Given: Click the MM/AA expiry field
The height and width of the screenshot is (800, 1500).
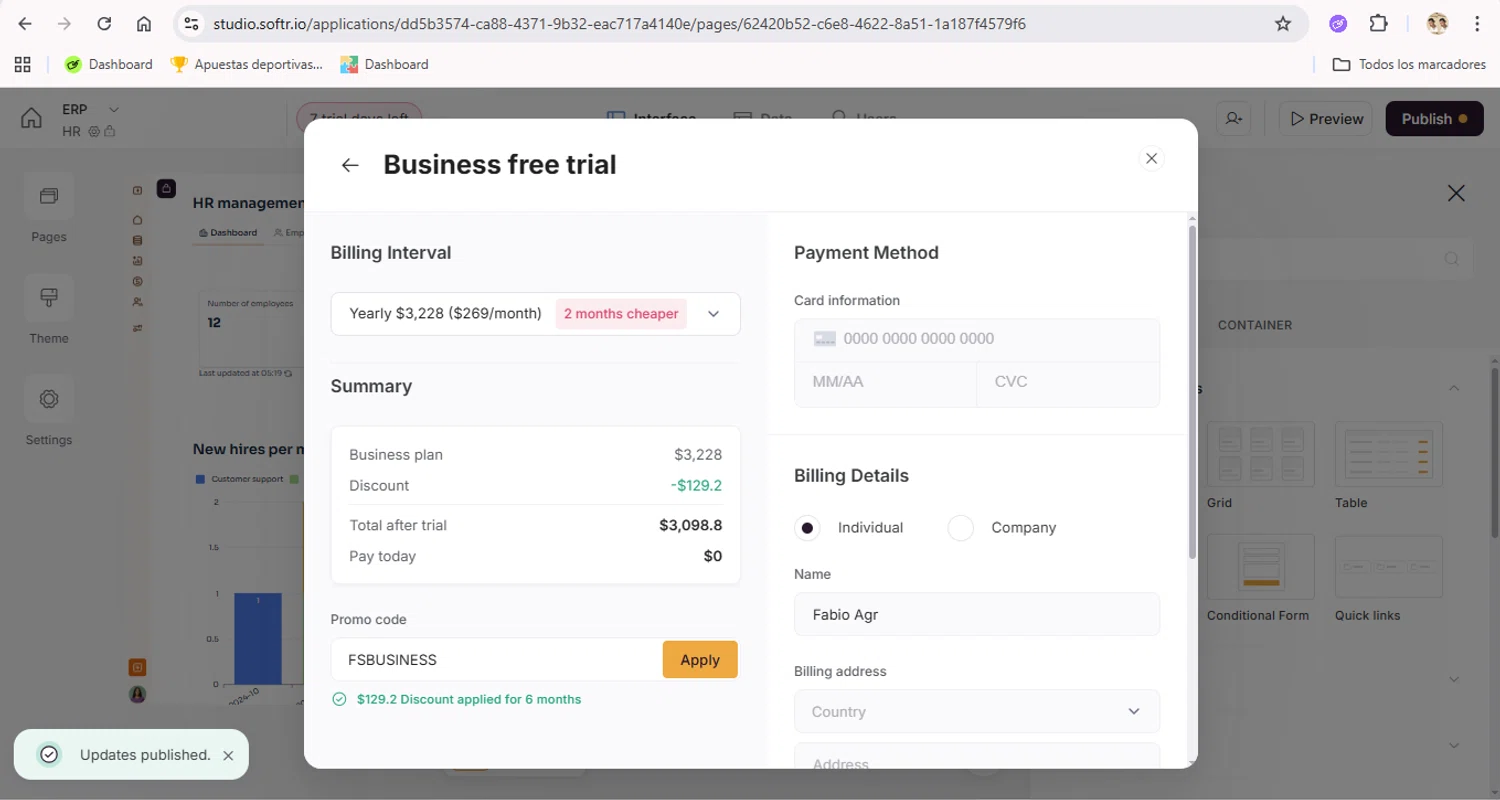Looking at the screenshot, I should [885, 382].
